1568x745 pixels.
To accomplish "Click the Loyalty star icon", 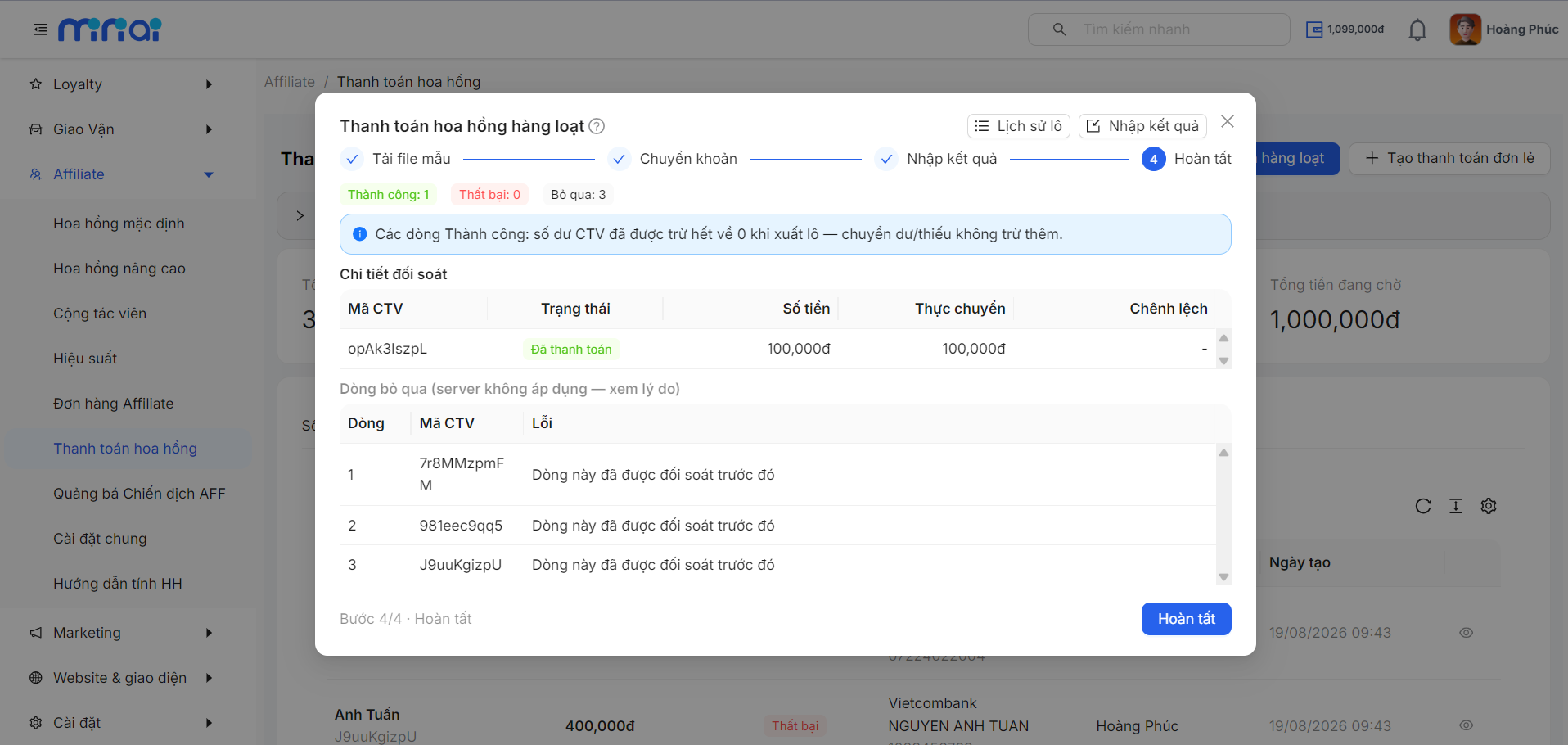I will tap(36, 84).
